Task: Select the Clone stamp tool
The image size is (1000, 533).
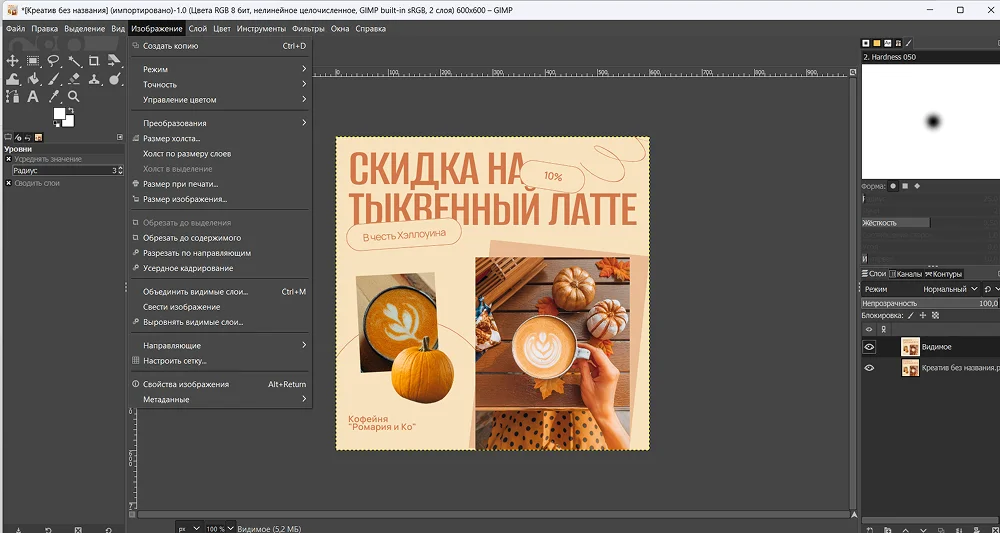Action: [x=94, y=79]
